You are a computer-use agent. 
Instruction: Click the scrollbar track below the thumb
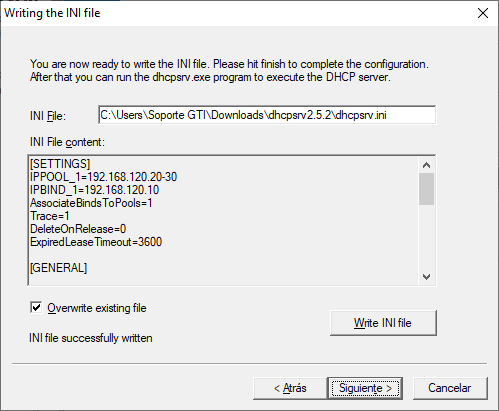pyautogui.click(x=426, y=237)
